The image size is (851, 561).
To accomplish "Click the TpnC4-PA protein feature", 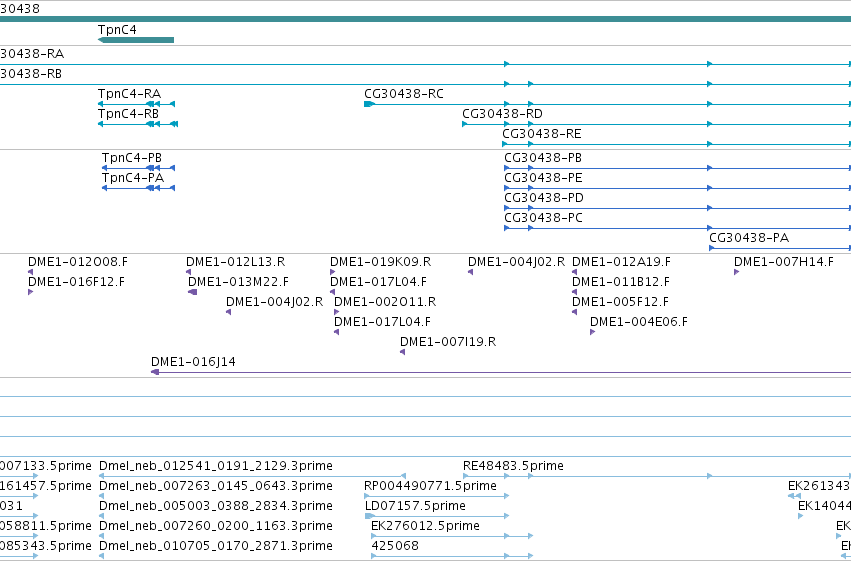I will [138, 188].
